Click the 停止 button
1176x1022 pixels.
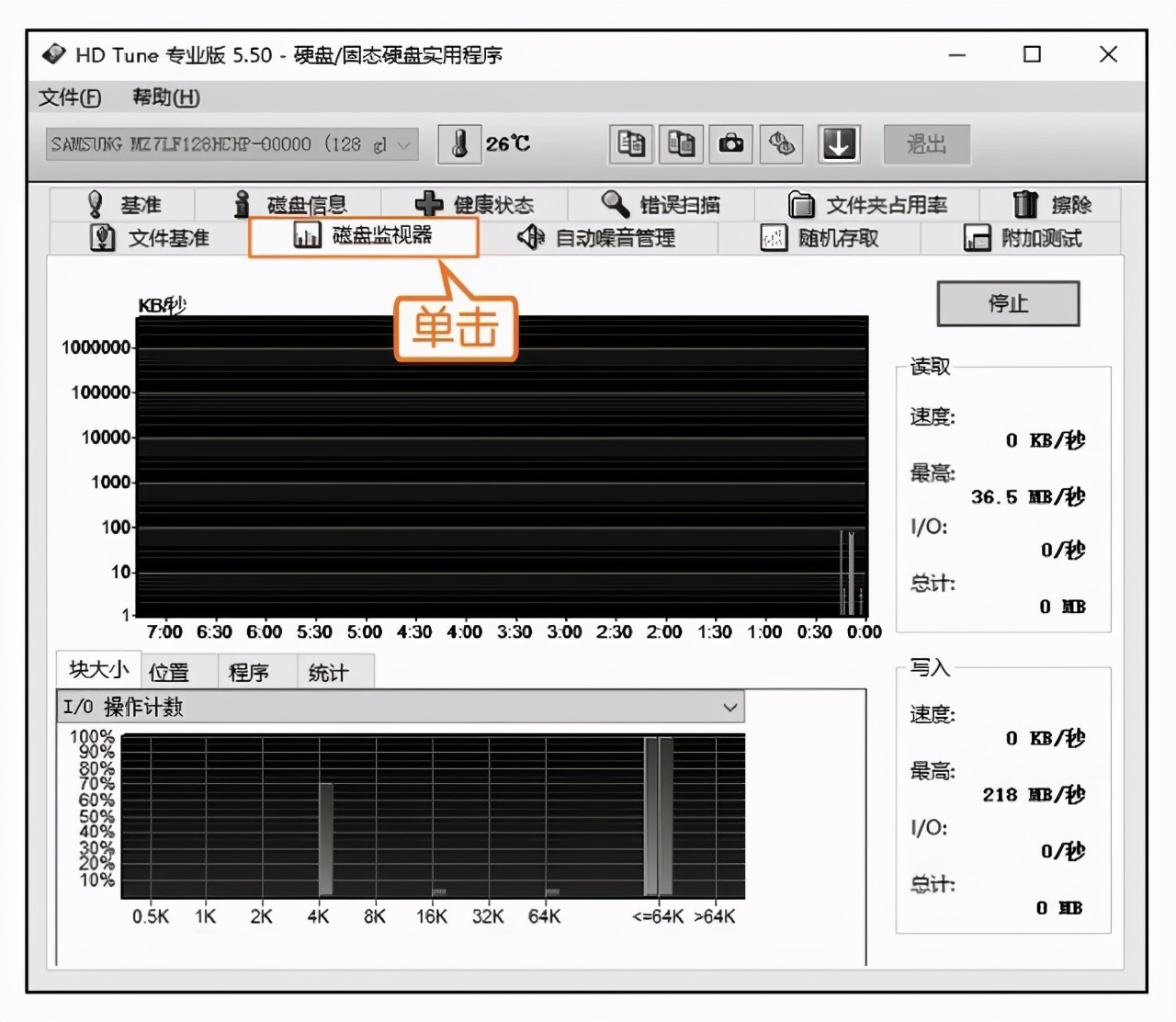[x=1008, y=303]
